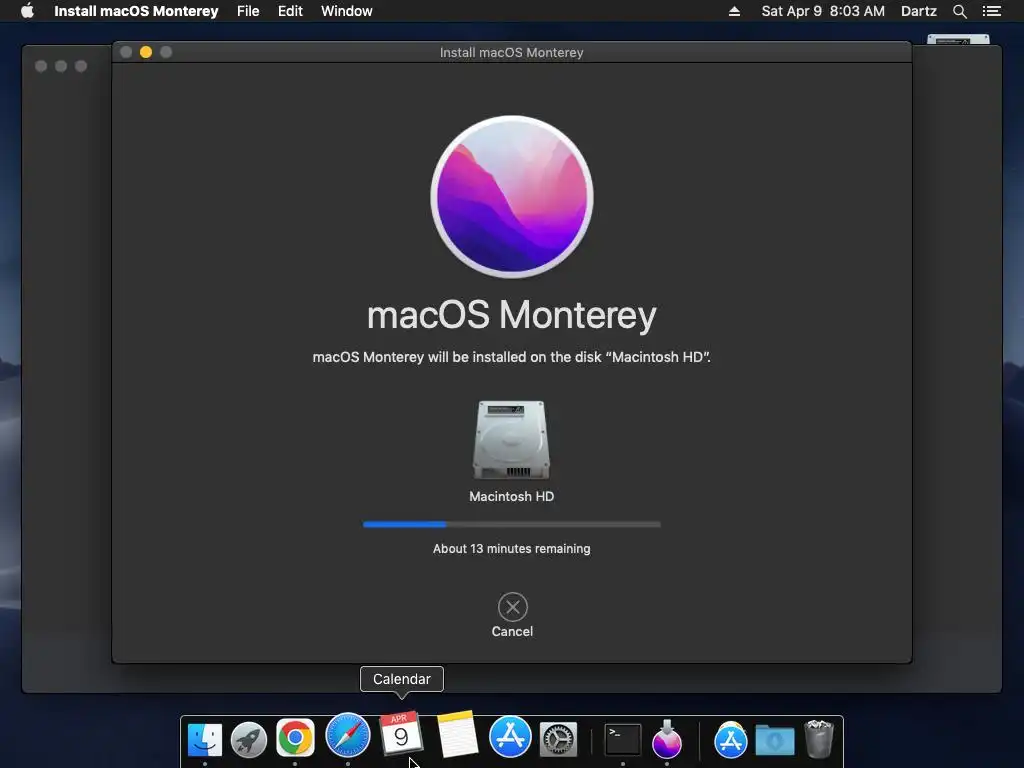Screen dimensions: 1024x768
Task: Click the "About 13 minutes remaining" status text
Action: (x=511, y=549)
